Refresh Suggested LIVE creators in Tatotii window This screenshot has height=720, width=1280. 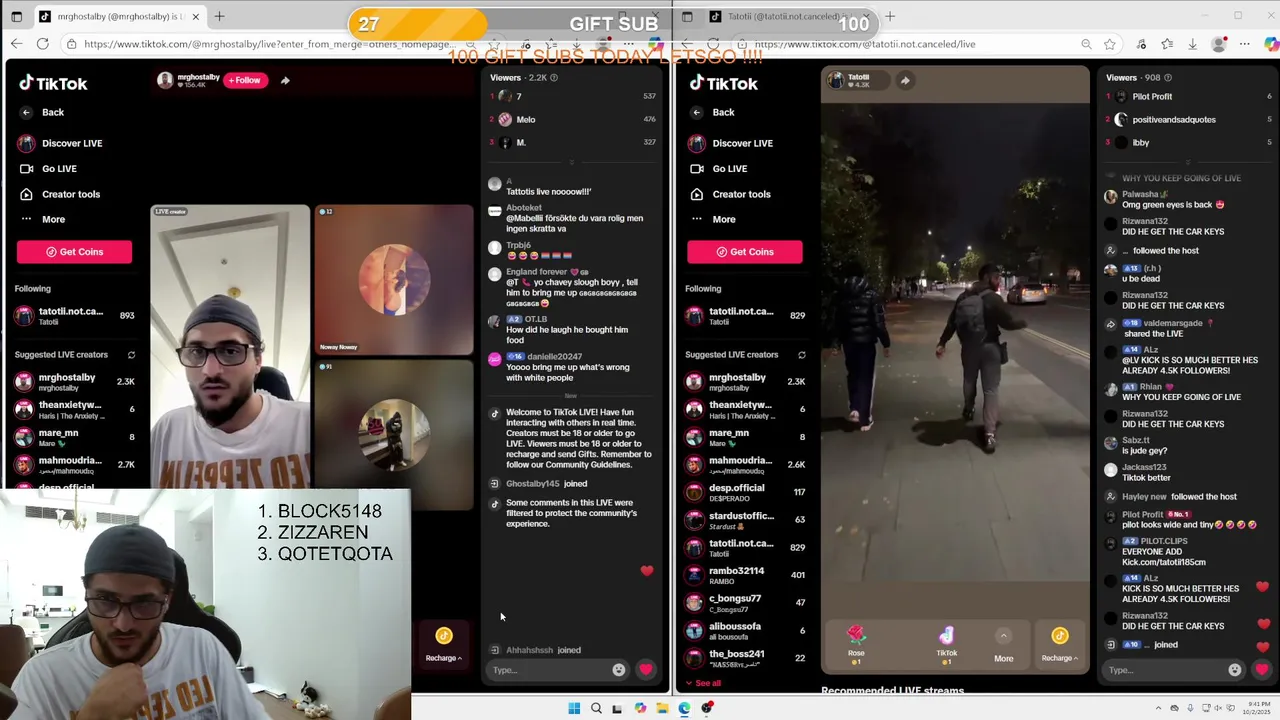[x=801, y=355]
